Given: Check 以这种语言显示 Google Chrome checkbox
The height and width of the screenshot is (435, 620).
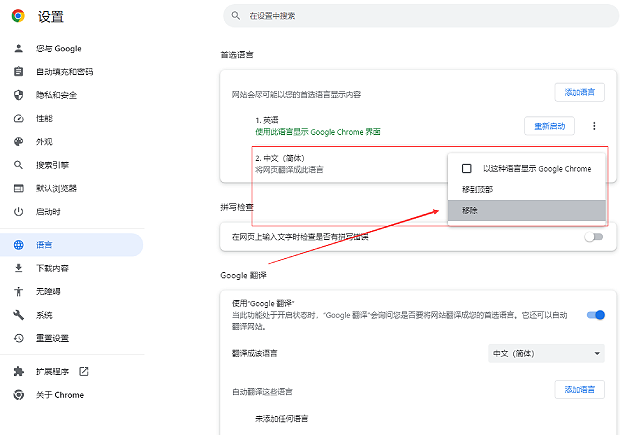Looking at the screenshot, I should pyautogui.click(x=466, y=169).
